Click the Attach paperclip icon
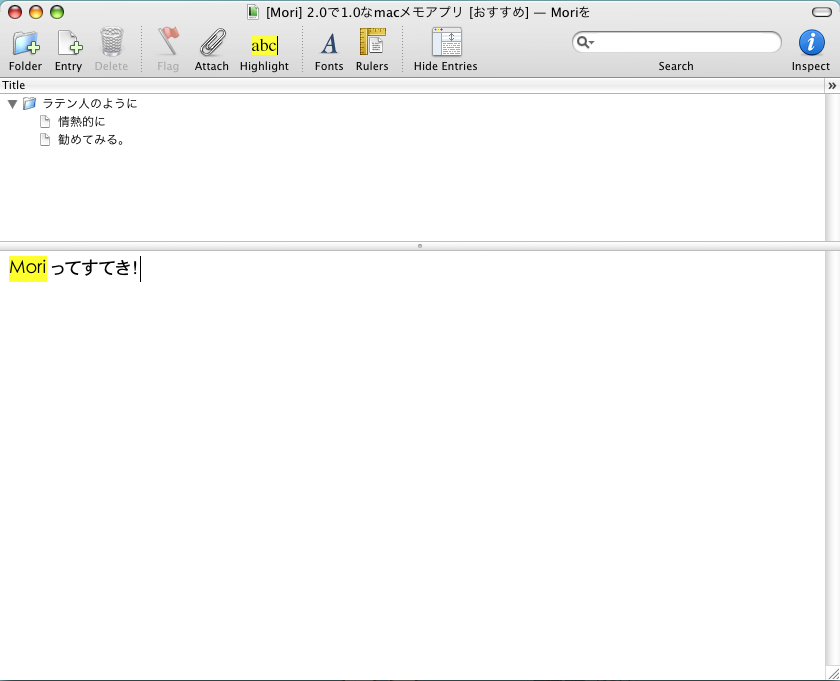The image size is (840, 681). (x=211, y=44)
